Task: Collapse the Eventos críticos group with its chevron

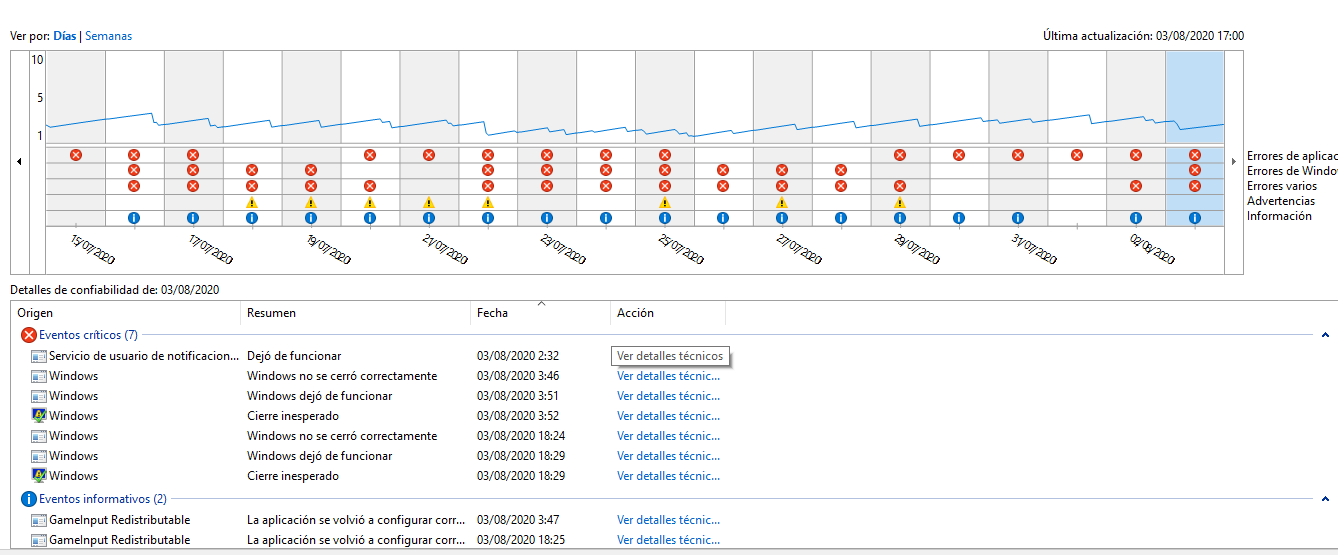Action: coord(1326,336)
